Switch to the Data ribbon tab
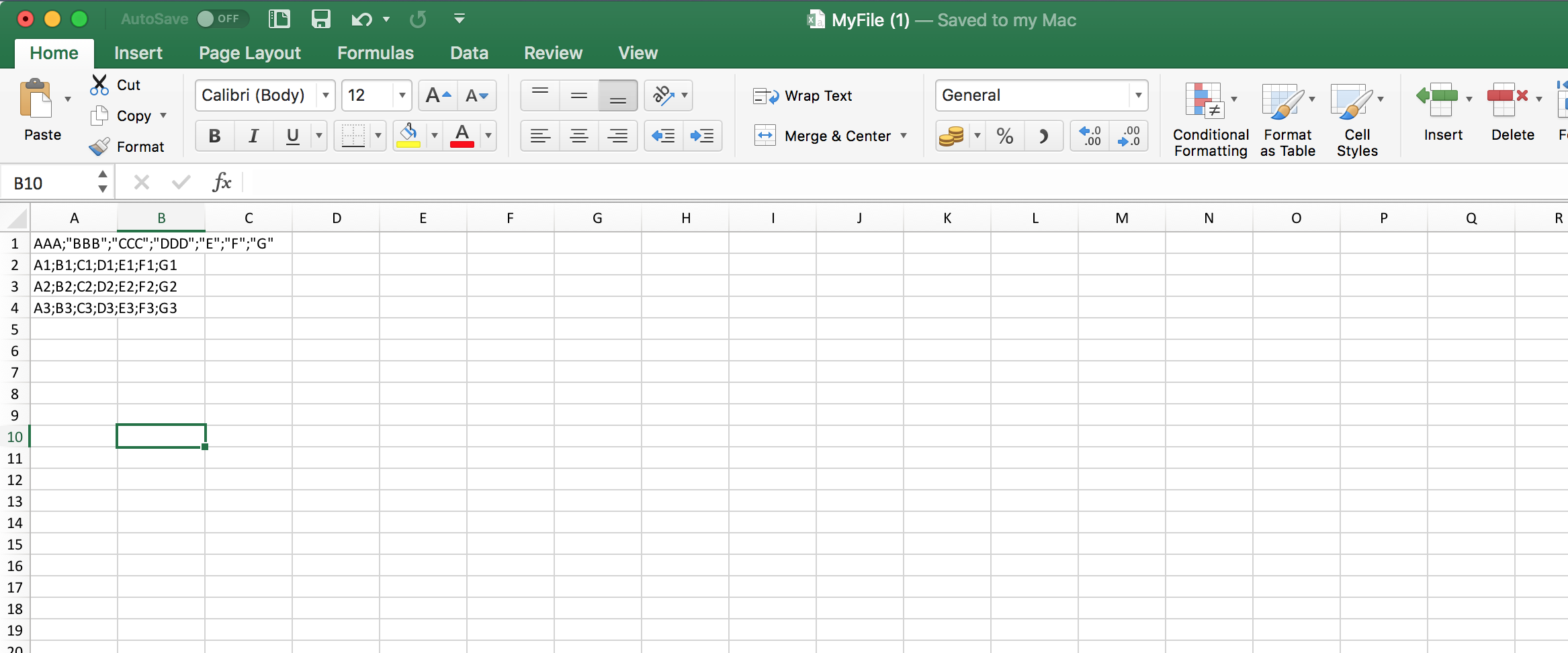 [x=469, y=52]
